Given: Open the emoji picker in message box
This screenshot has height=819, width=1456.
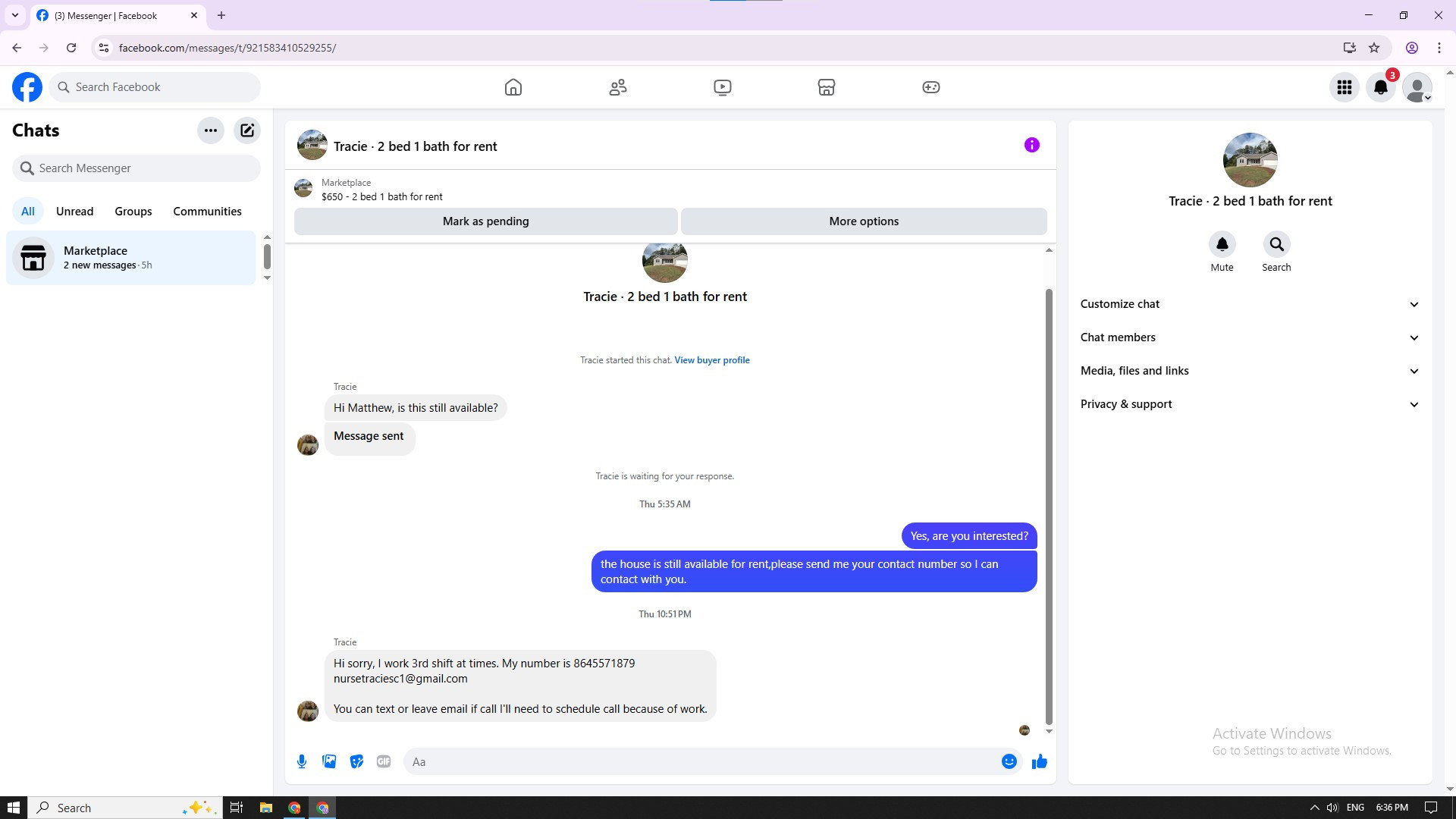Looking at the screenshot, I should [1009, 761].
